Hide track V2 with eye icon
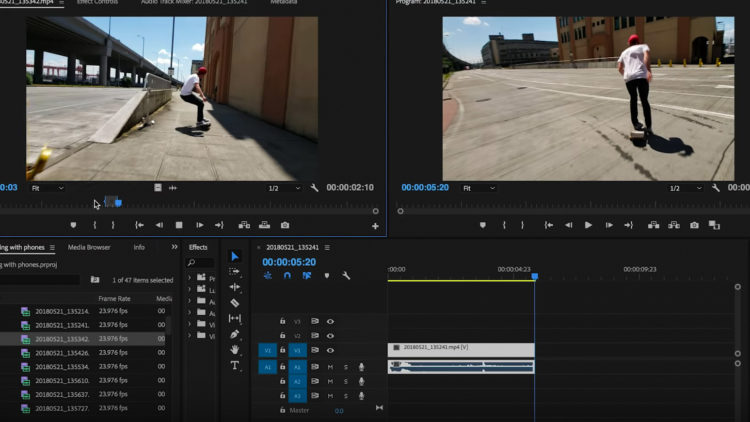 (x=330, y=336)
